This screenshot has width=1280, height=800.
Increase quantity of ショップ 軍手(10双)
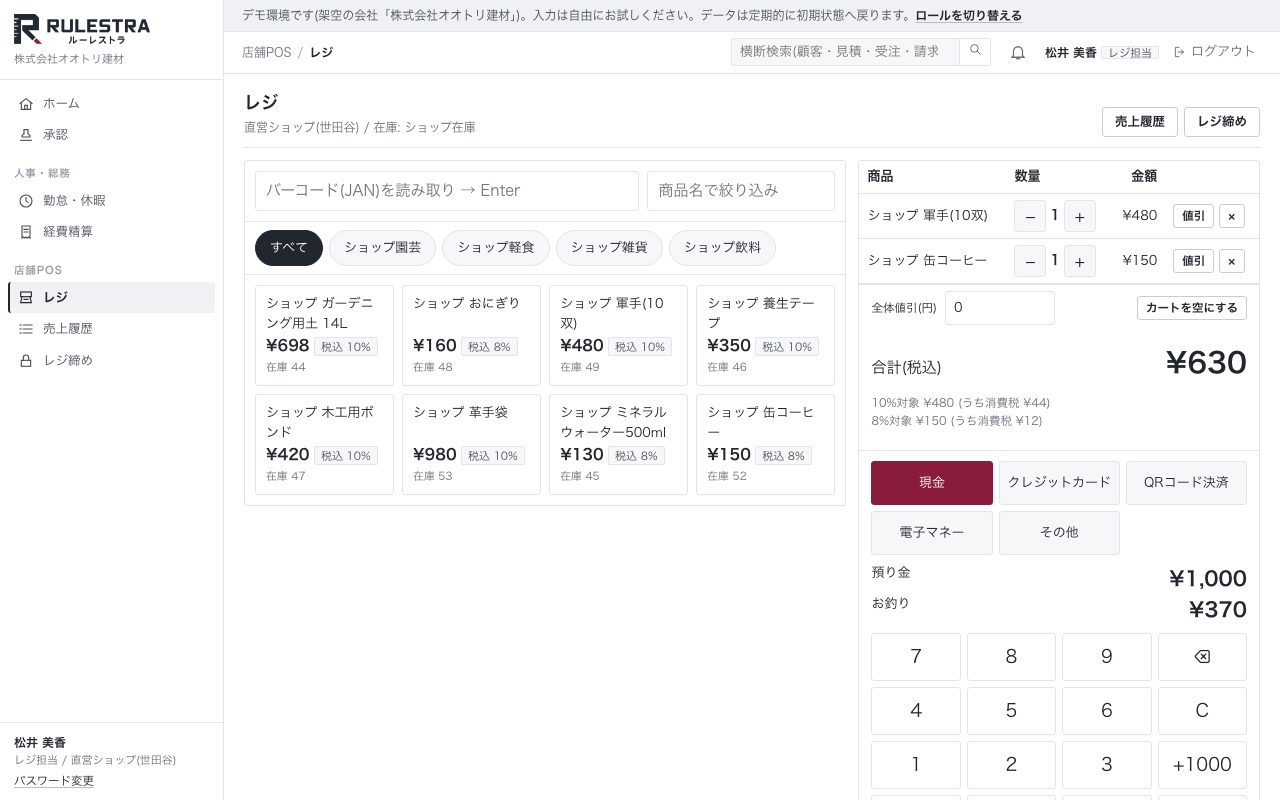coord(1080,216)
